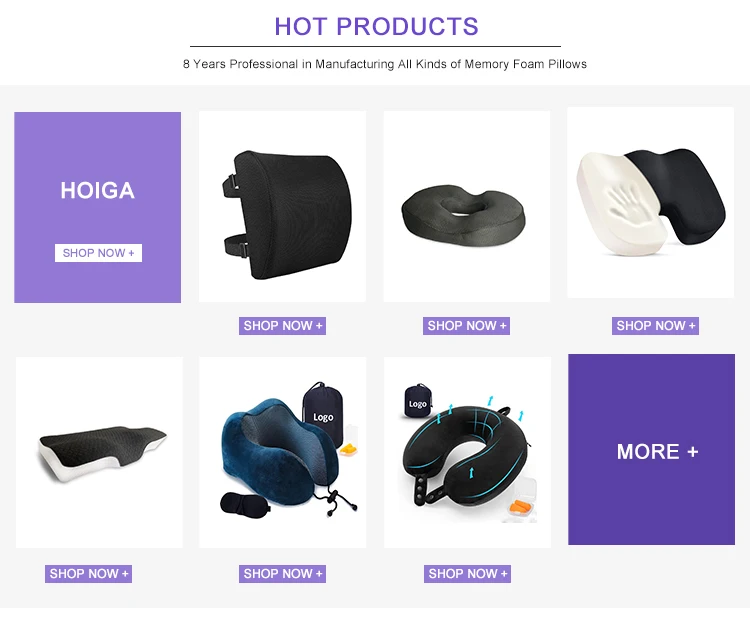The width and height of the screenshot is (750, 631).
Task: Click Shop Now under the contour pillow
Action: pos(88,574)
